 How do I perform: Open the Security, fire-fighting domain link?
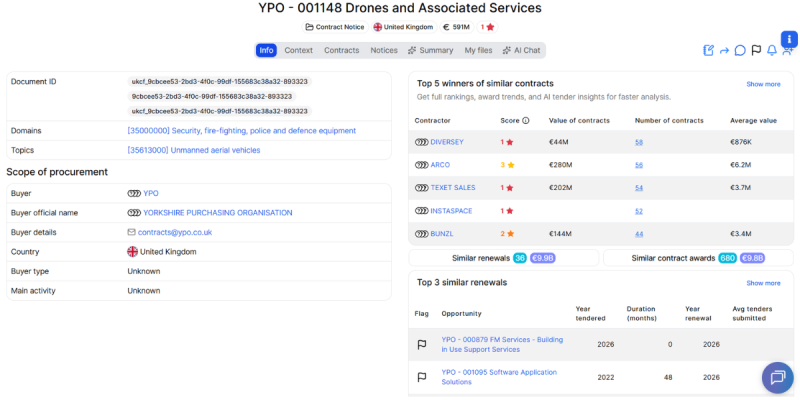pos(242,131)
